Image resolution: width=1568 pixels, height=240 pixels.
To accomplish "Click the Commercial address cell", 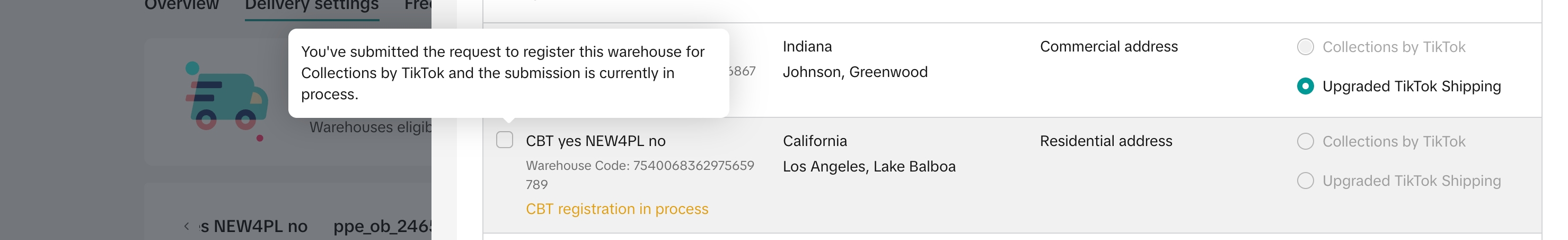I will pyautogui.click(x=1108, y=47).
